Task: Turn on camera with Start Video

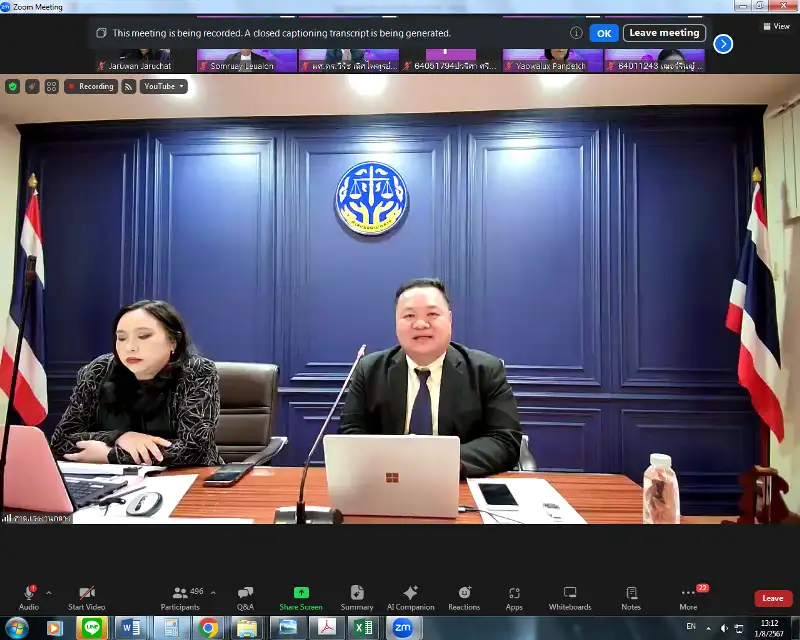Action: click(x=88, y=595)
